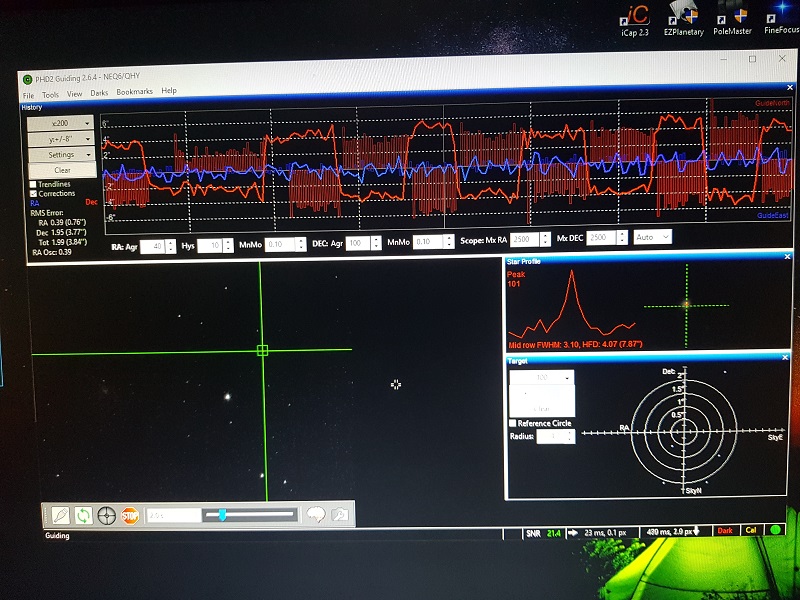Image resolution: width=800 pixels, height=600 pixels.
Task: Click the Clear button in History
Action: 61,170
